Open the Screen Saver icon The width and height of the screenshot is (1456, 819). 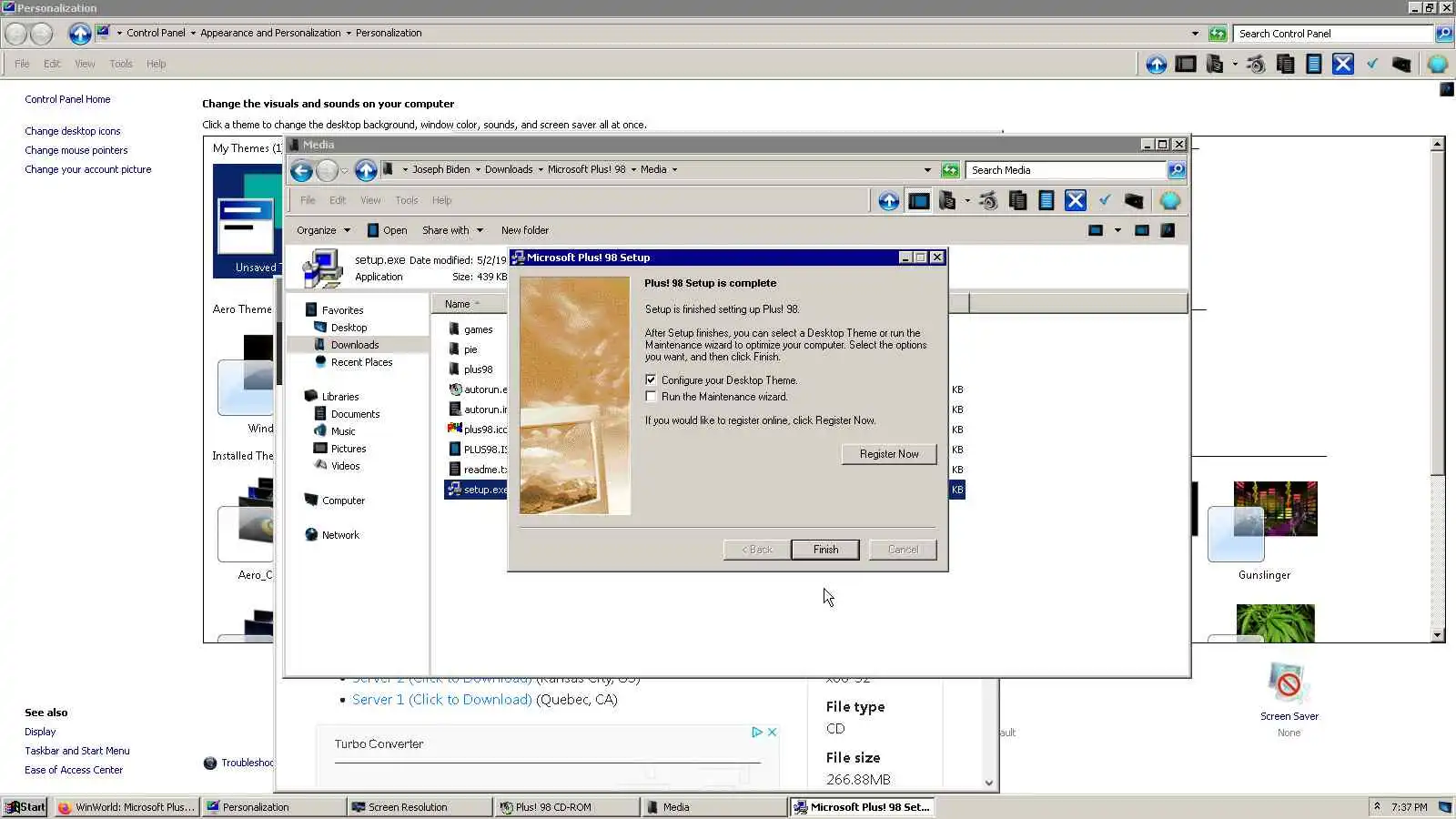tap(1289, 684)
